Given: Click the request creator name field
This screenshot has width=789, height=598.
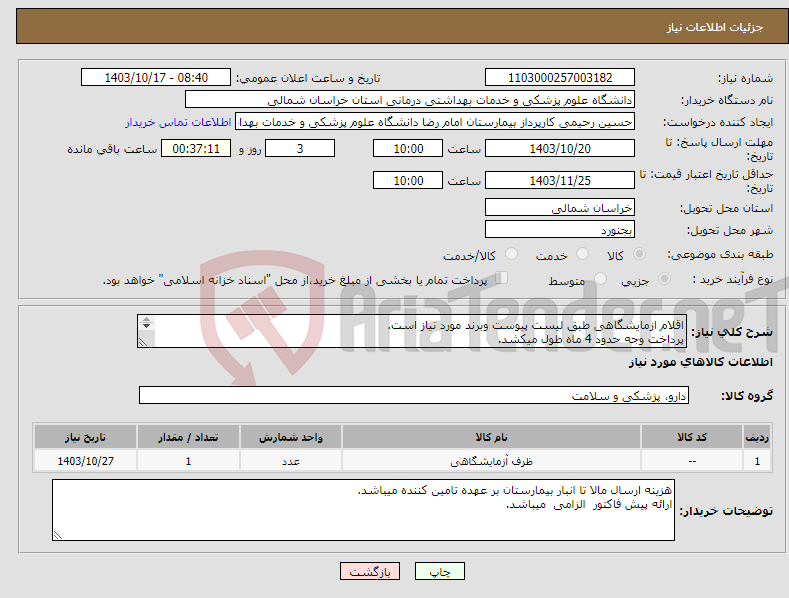Looking at the screenshot, I should point(435,122).
